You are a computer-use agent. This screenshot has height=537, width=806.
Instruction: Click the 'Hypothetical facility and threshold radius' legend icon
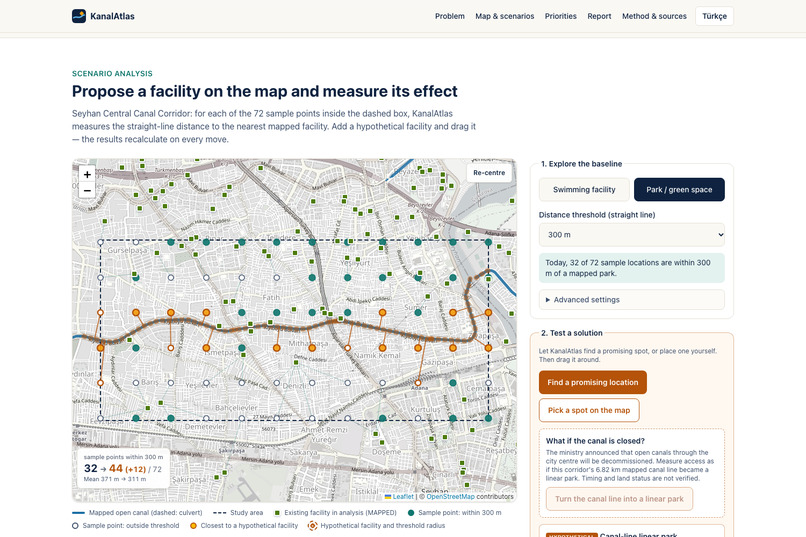pyautogui.click(x=313, y=525)
